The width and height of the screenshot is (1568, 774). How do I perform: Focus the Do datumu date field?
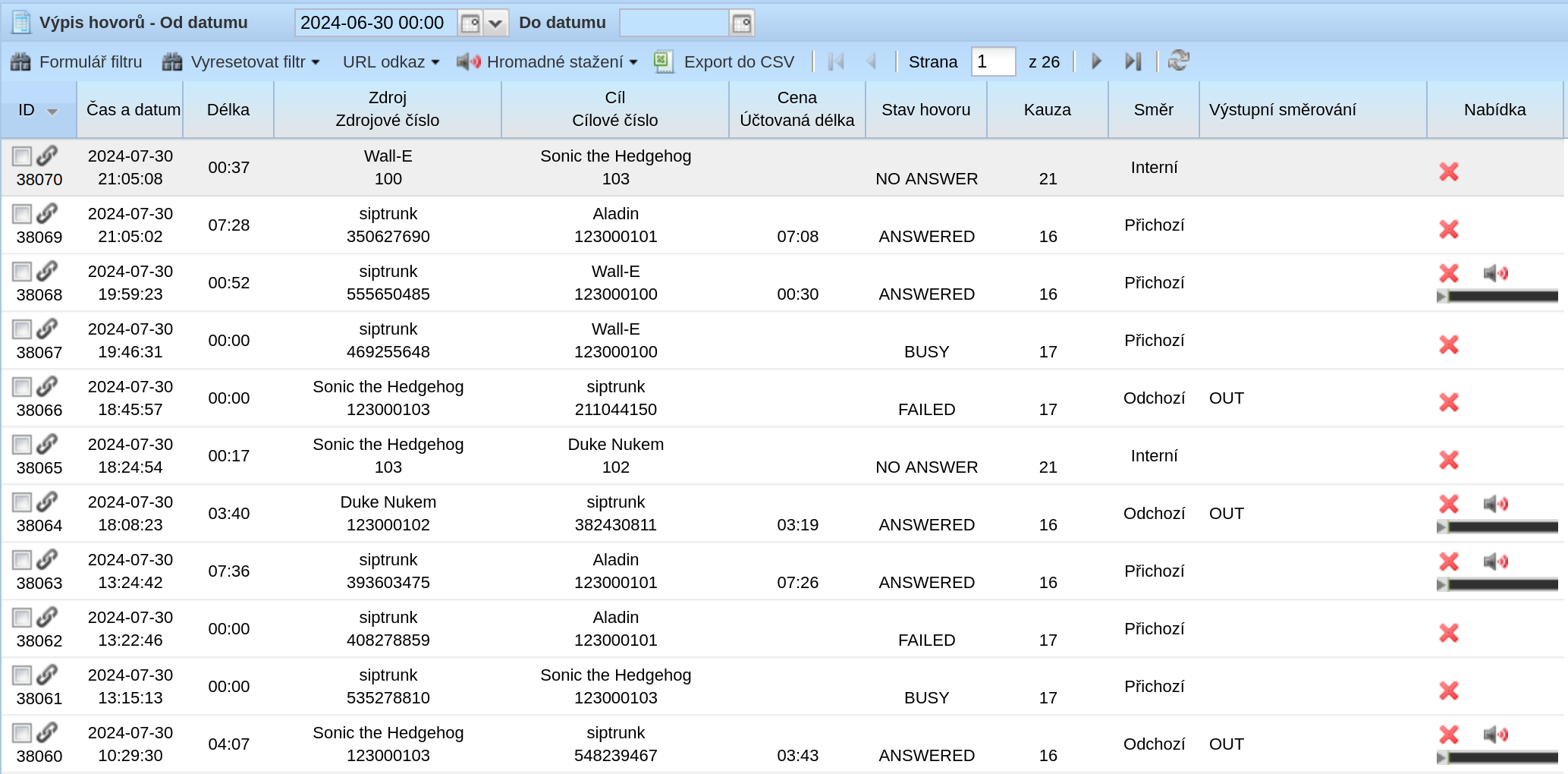coord(674,23)
